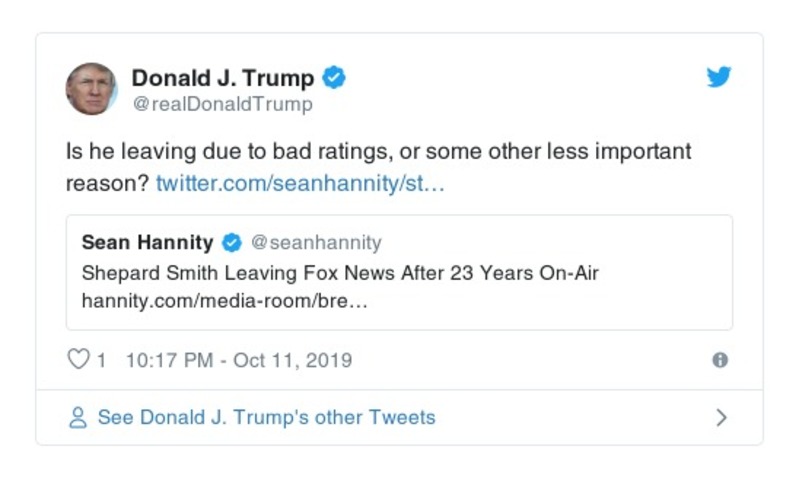Open the Donald J. Trump display name
Viewport: 799px width, 478px height.
point(223,78)
